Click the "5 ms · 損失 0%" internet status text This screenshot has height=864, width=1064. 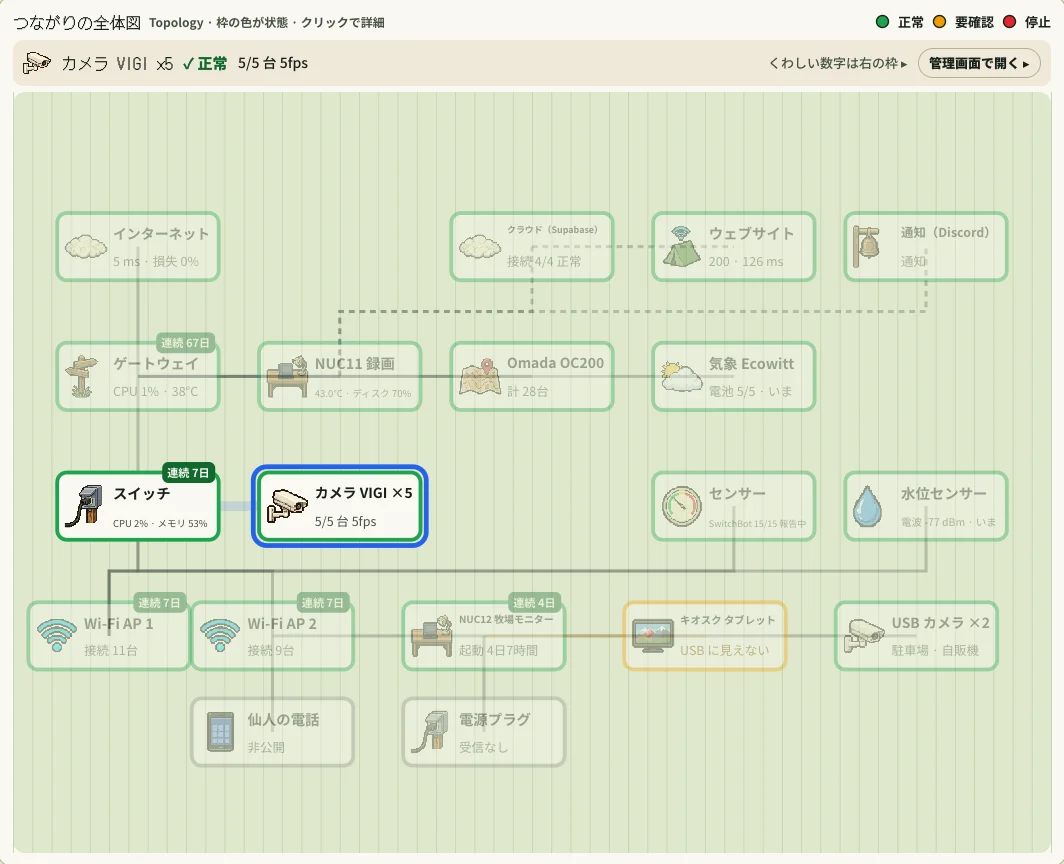(x=155, y=261)
